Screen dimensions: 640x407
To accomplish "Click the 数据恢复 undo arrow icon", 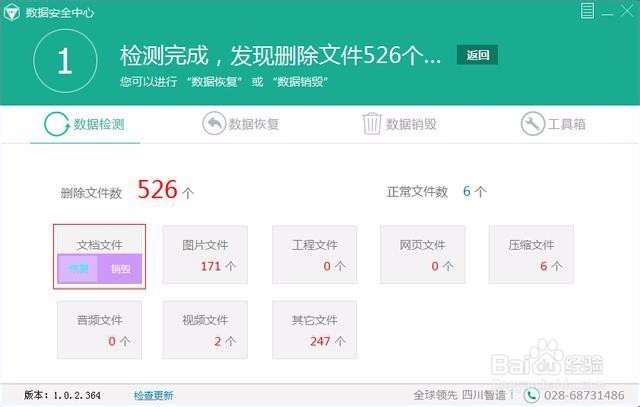I will point(214,123).
